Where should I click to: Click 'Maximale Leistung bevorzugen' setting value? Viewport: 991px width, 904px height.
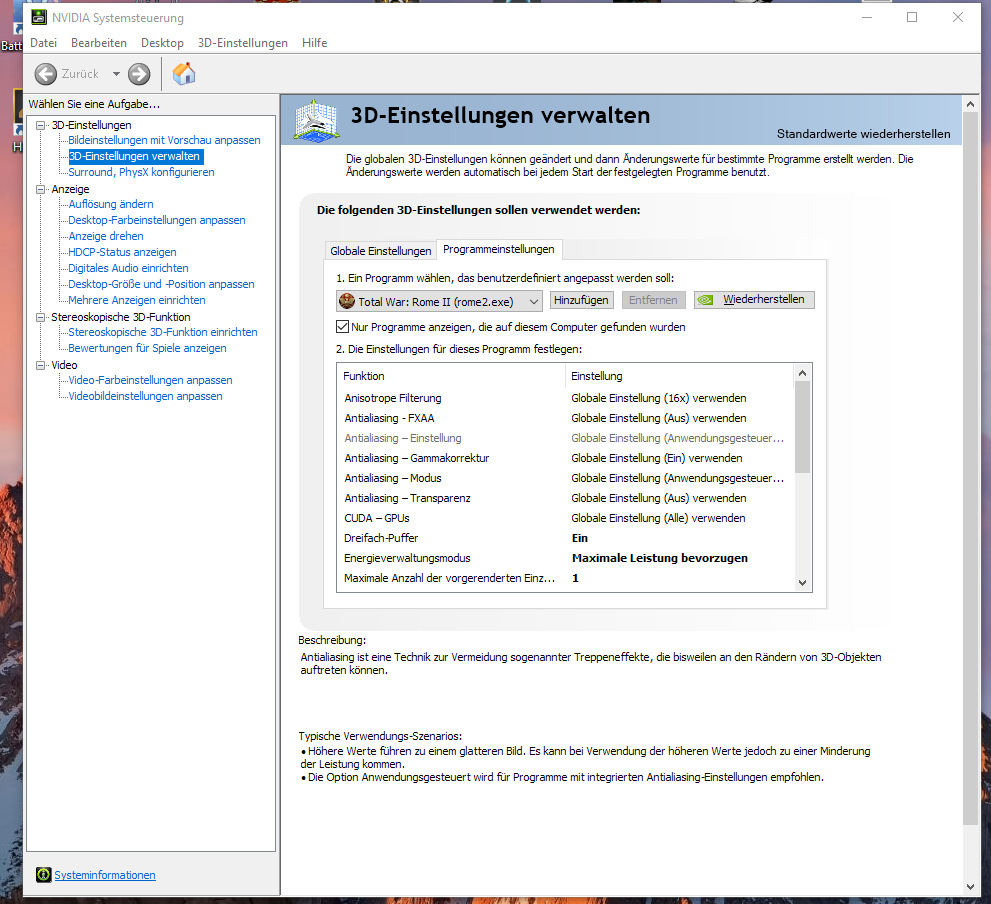[x=660, y=558]
